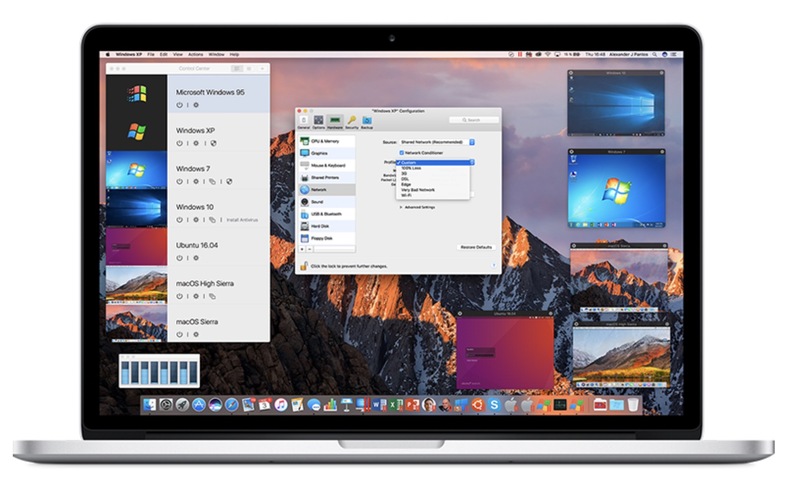Choose Wi-Fi profile option
This screenshot has height=494, width=800.
point(433,195)
